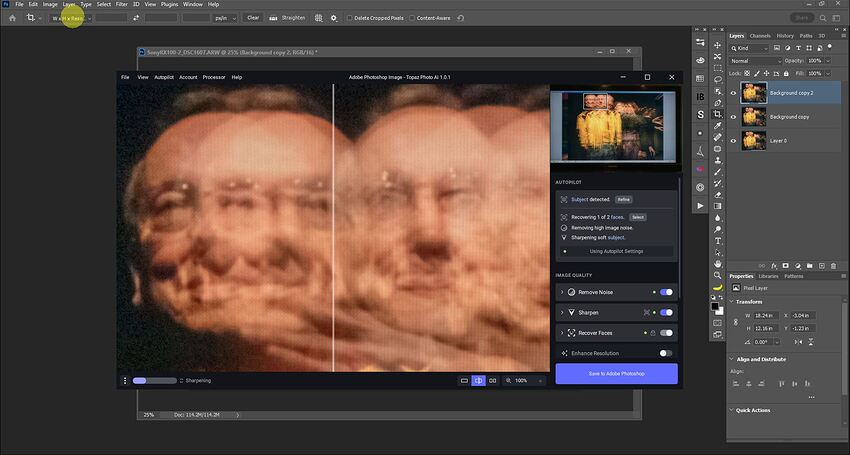This screenshot has width=850, height=455.
Task: Open layer effects fx menu
Action: click(x=774, y=266)
